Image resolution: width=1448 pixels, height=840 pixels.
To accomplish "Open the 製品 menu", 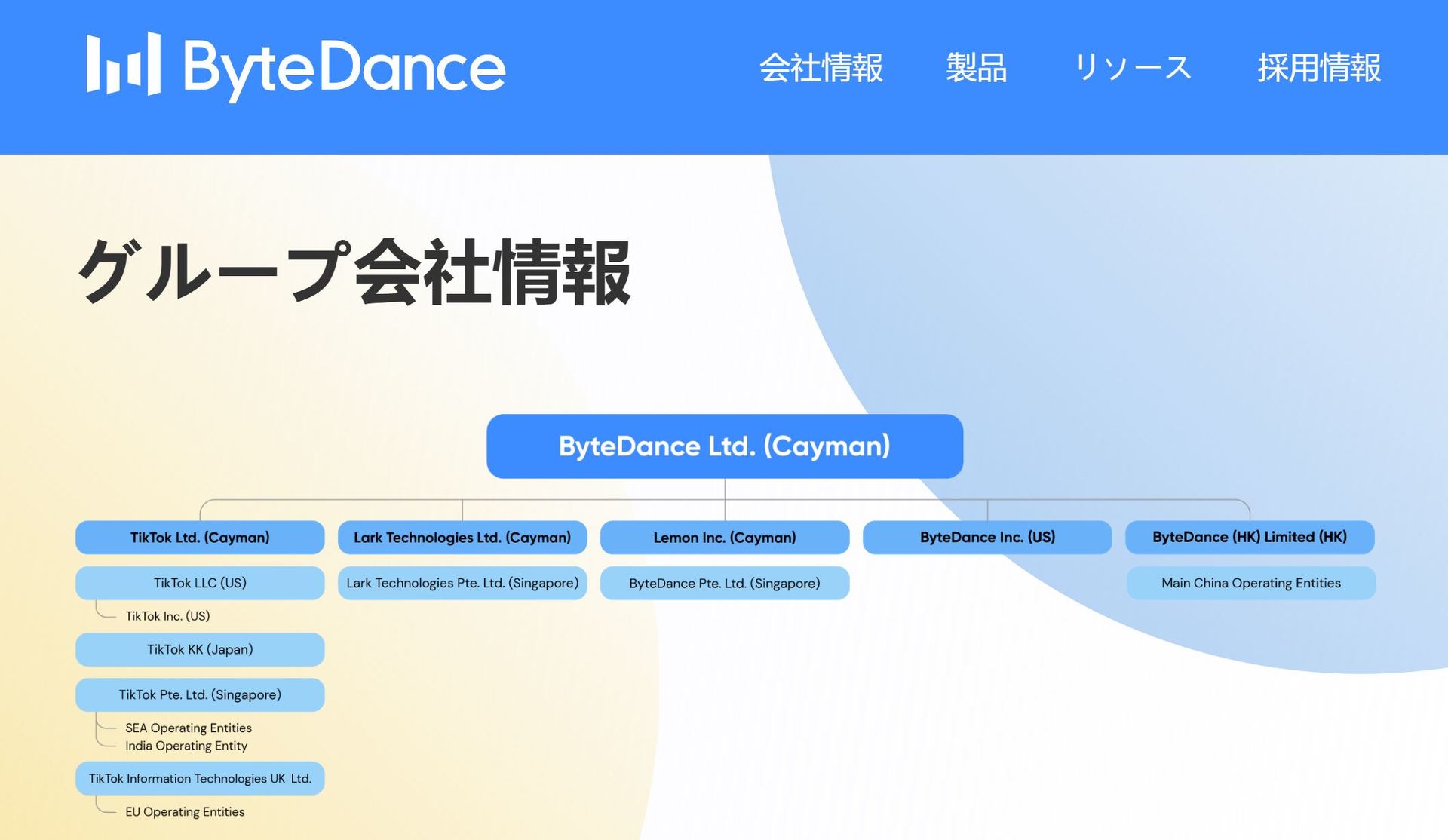I will point(976,68).
